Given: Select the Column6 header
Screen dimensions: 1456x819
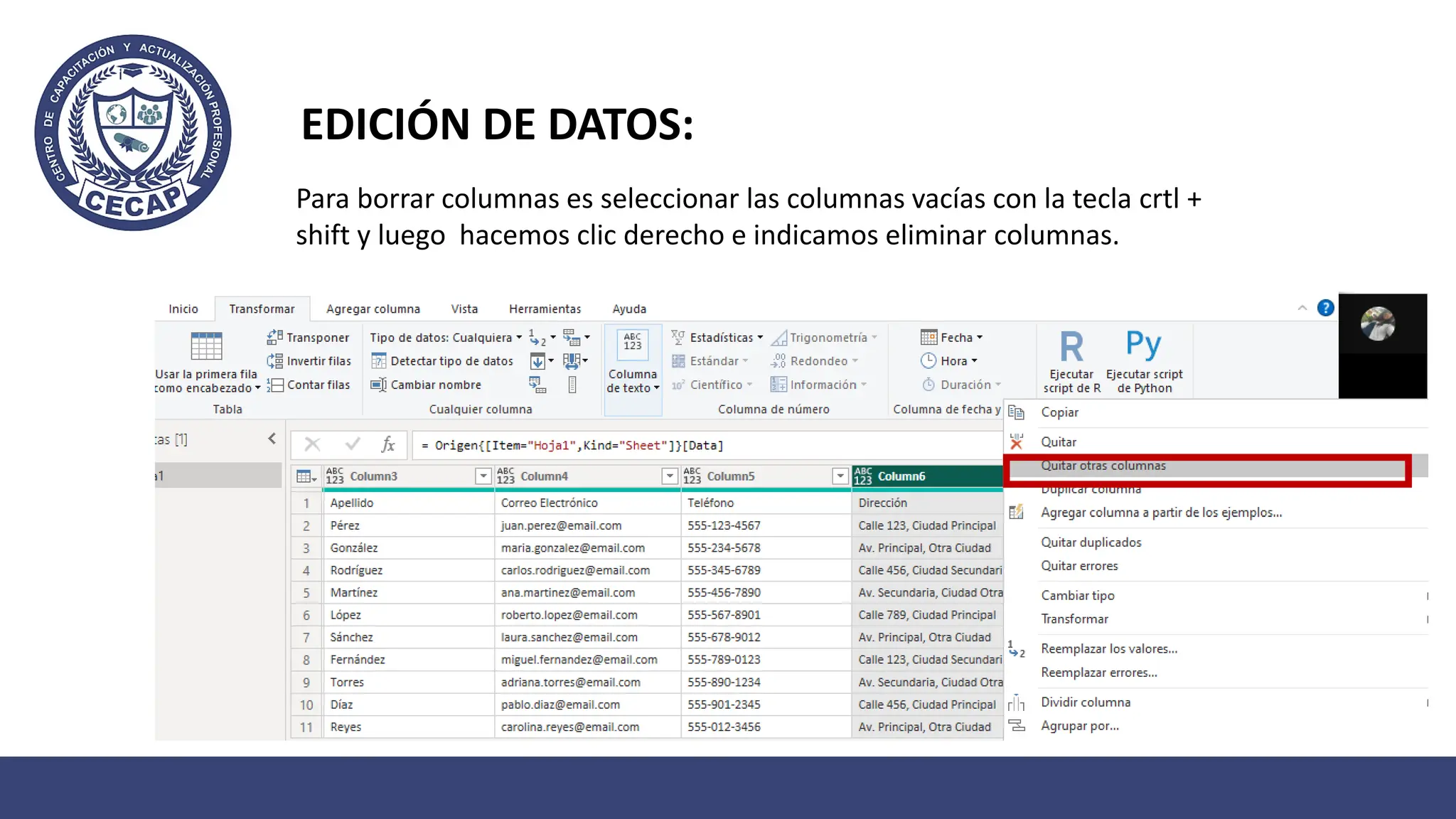Looking at the screenshot, I should pos(927,476).
